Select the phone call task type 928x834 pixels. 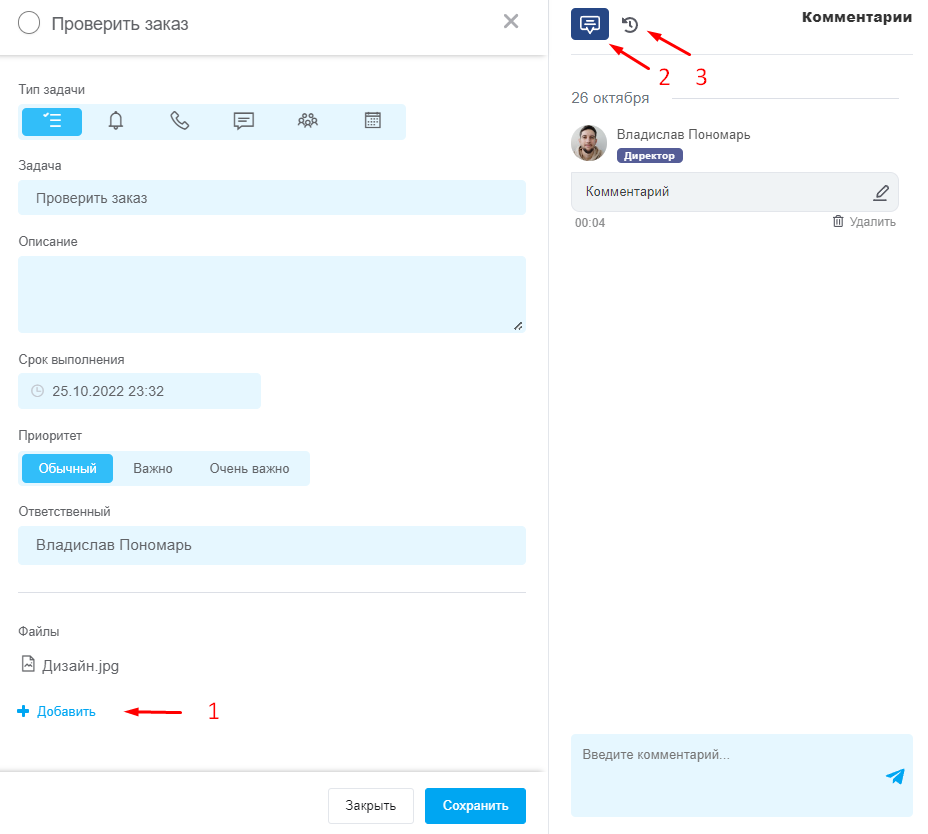pyautogui.click(x=180, y=121)
